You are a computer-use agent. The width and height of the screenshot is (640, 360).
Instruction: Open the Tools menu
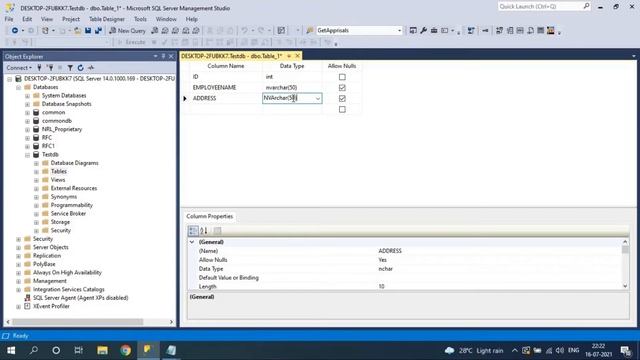click(x=140, y=19)
